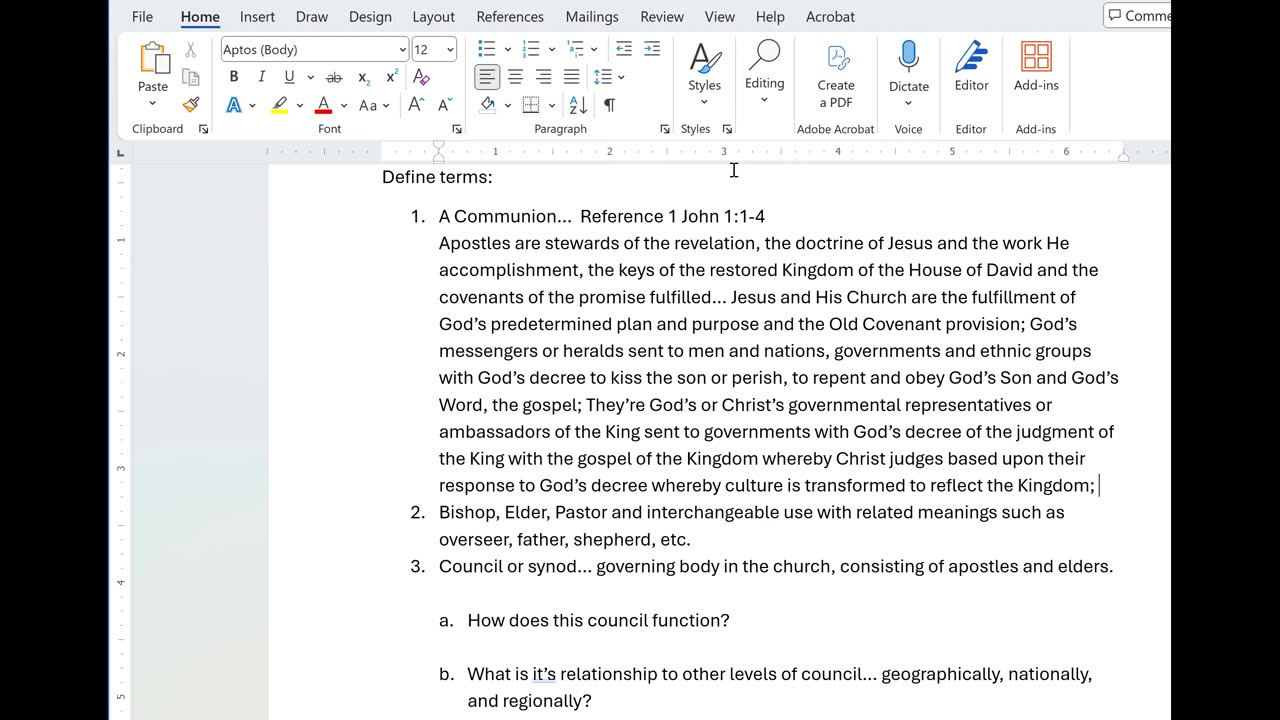Apply Strikethrough formatting
This screenshot has width=1280, height=720.
pos(334,77)
